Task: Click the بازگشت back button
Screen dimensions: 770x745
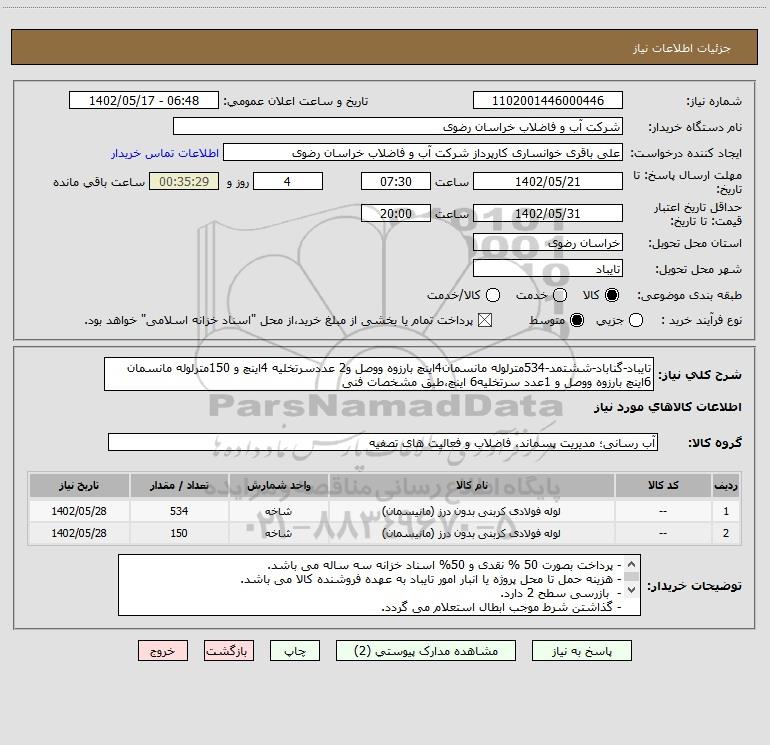Action: click(x=229, y=651)
